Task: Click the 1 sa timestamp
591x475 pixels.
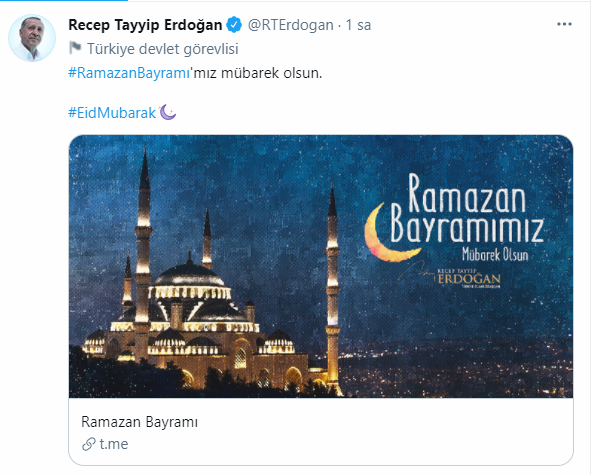Action: [358, 25]
